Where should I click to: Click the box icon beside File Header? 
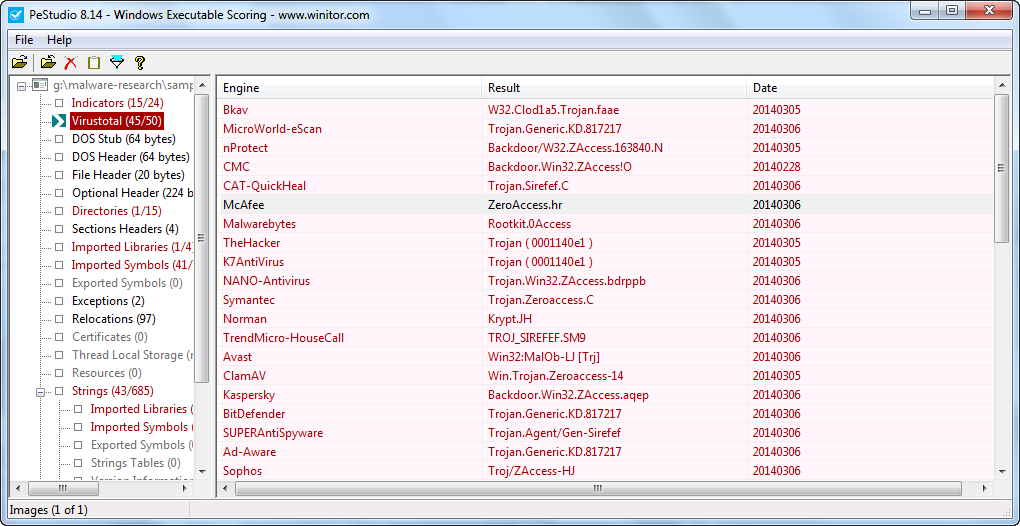59,175
